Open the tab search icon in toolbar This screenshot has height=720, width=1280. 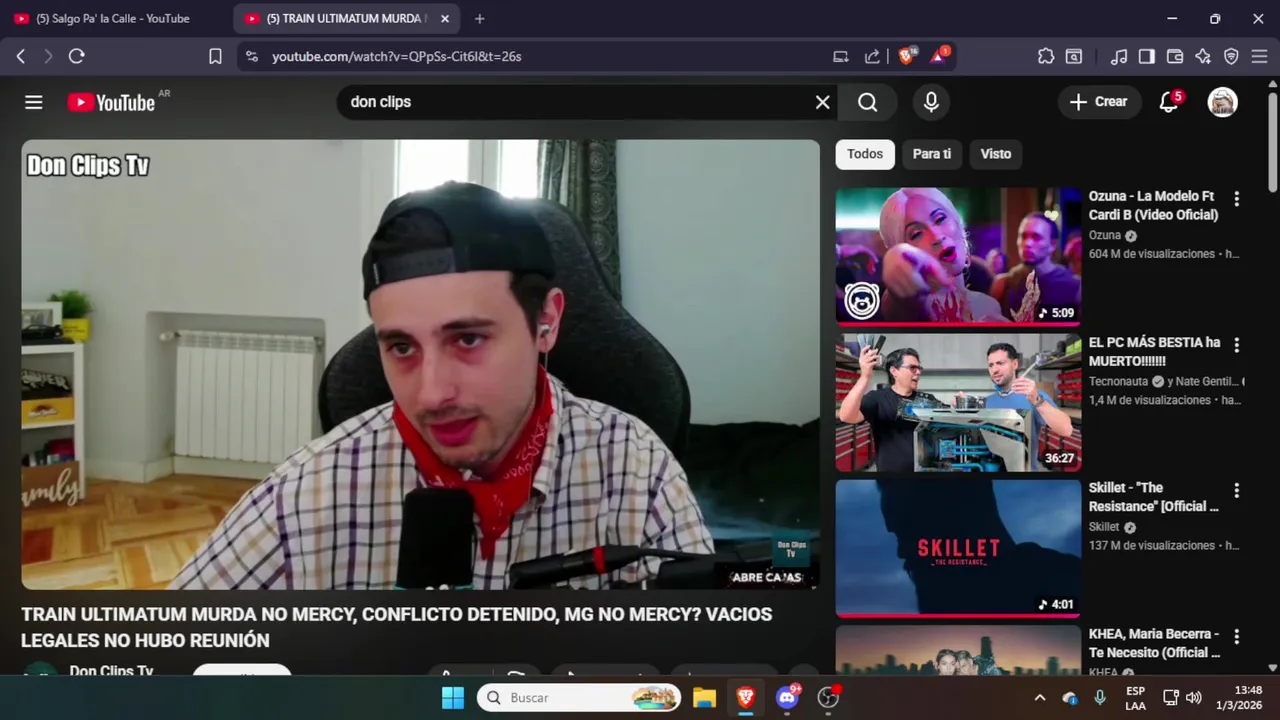click(x=1074, y=56)
